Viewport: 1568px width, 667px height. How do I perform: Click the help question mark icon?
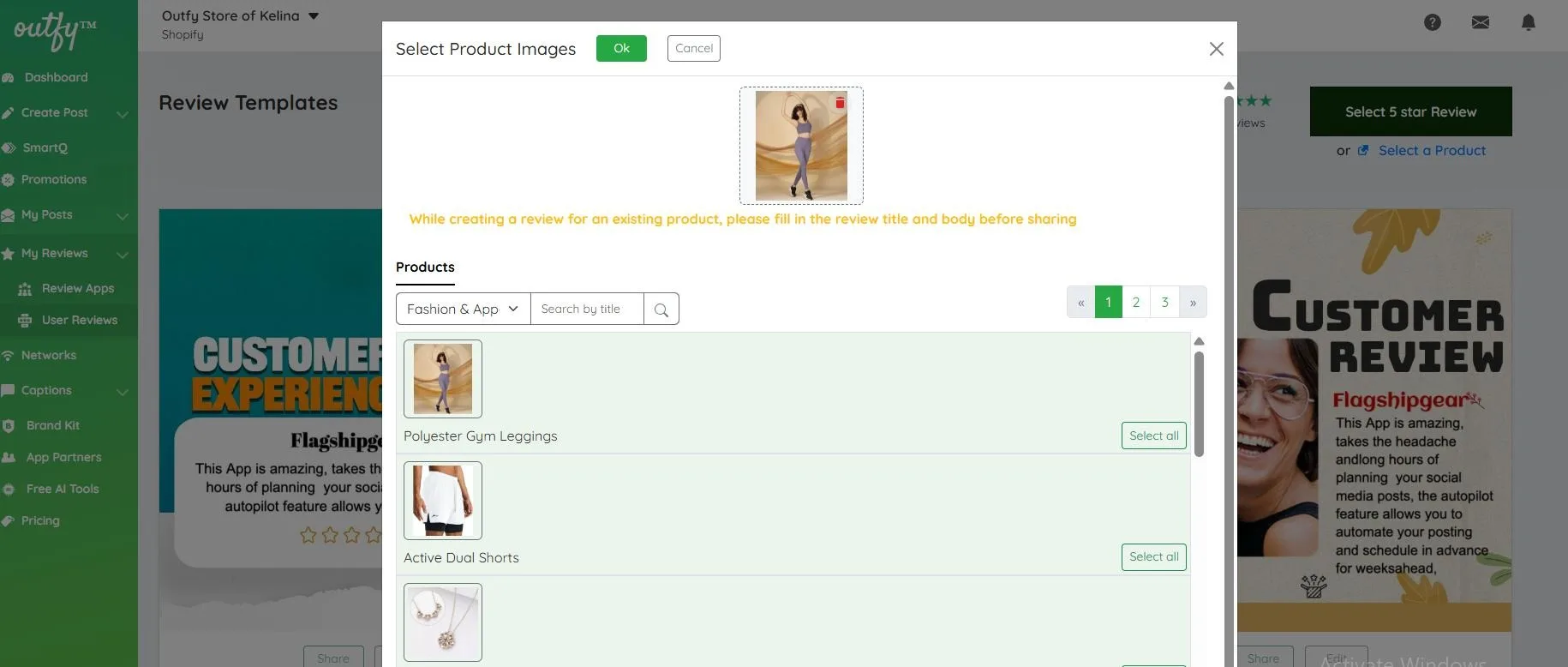point(1433,22)
